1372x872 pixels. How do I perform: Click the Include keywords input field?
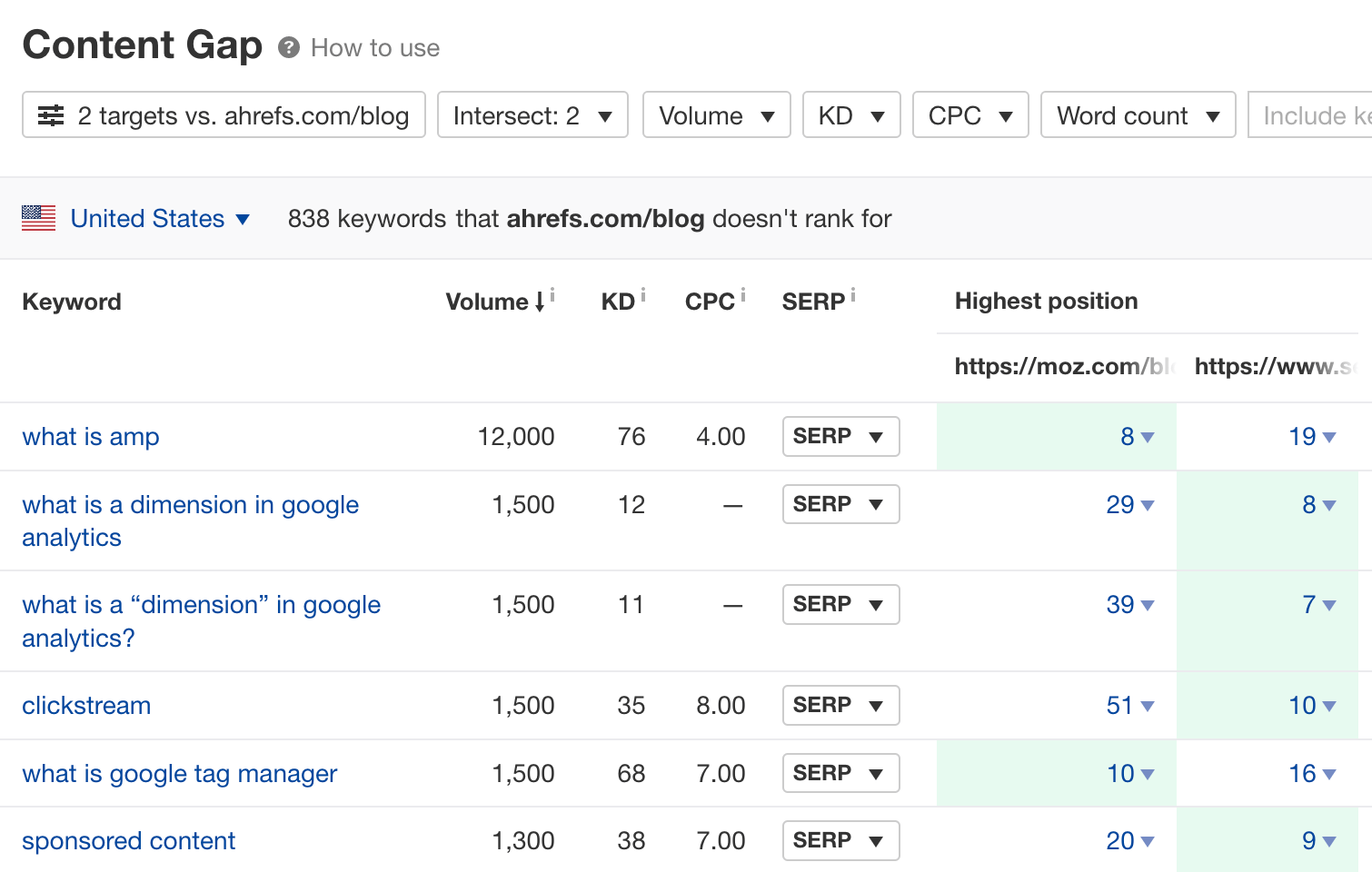pos(1317,115)
